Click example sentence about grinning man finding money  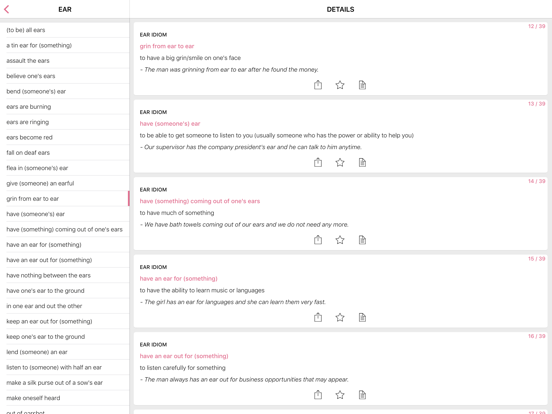[x=229, y=70]
